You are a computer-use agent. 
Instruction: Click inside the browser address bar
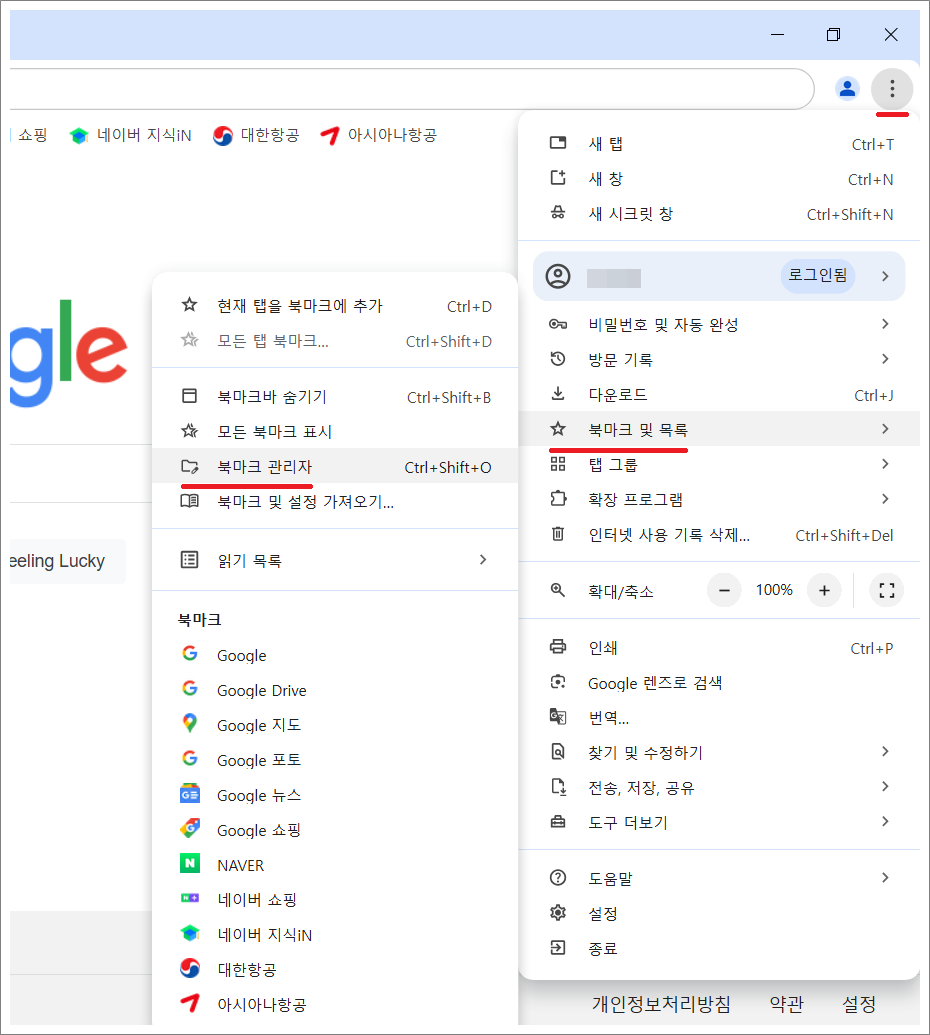tap(400, 89)
